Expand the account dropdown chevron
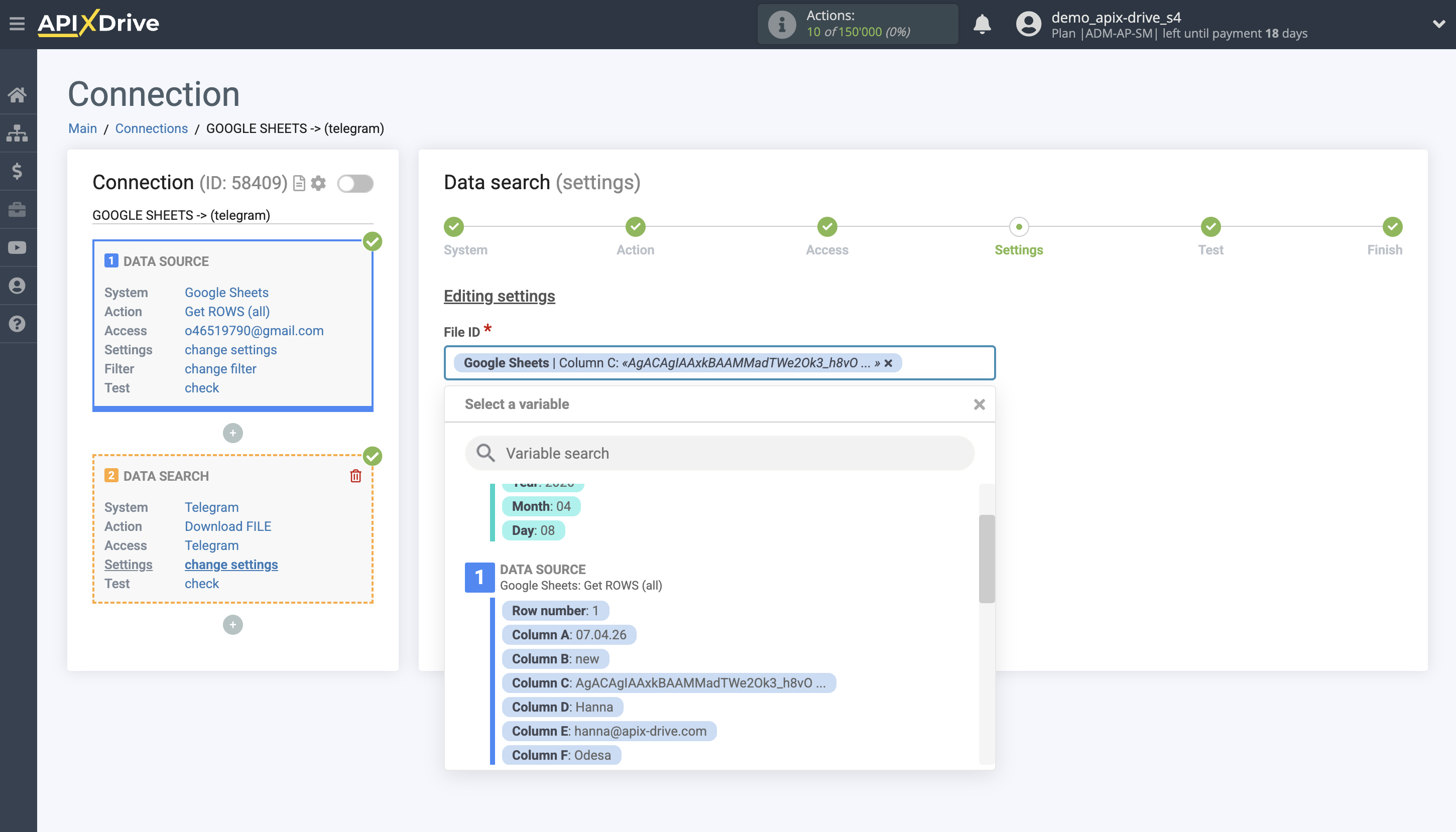This screenshot has height=832, width=1456. (1438, 24)
